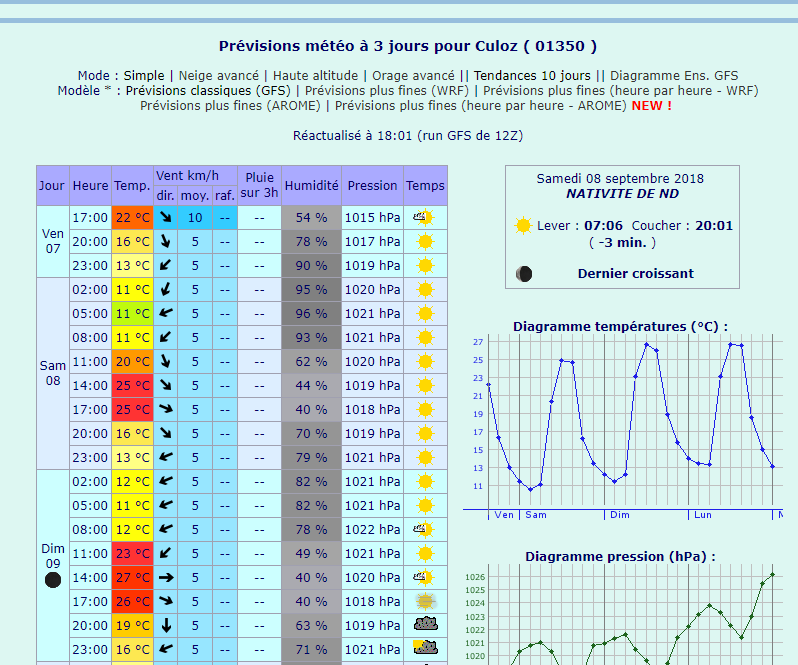Screen dimensions: 798x665
Task: Open Neige avancé mode
Action: [x=218, y=76]
